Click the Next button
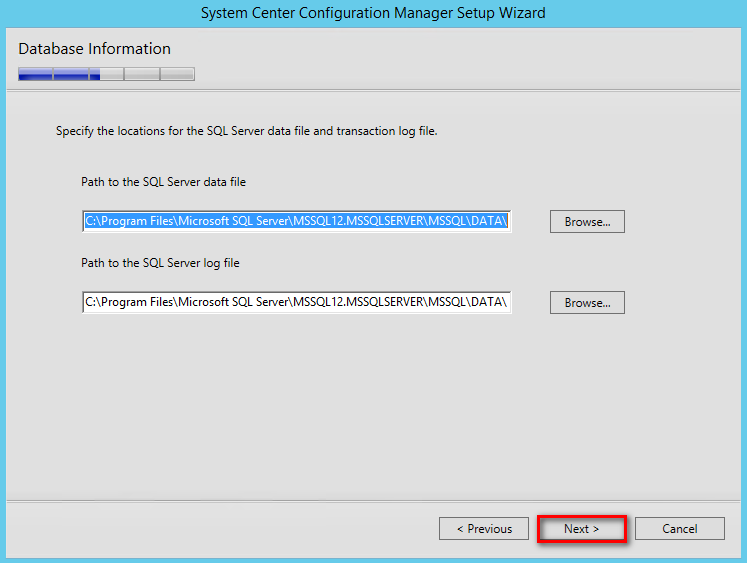747x563 pixels. point(581,529)
